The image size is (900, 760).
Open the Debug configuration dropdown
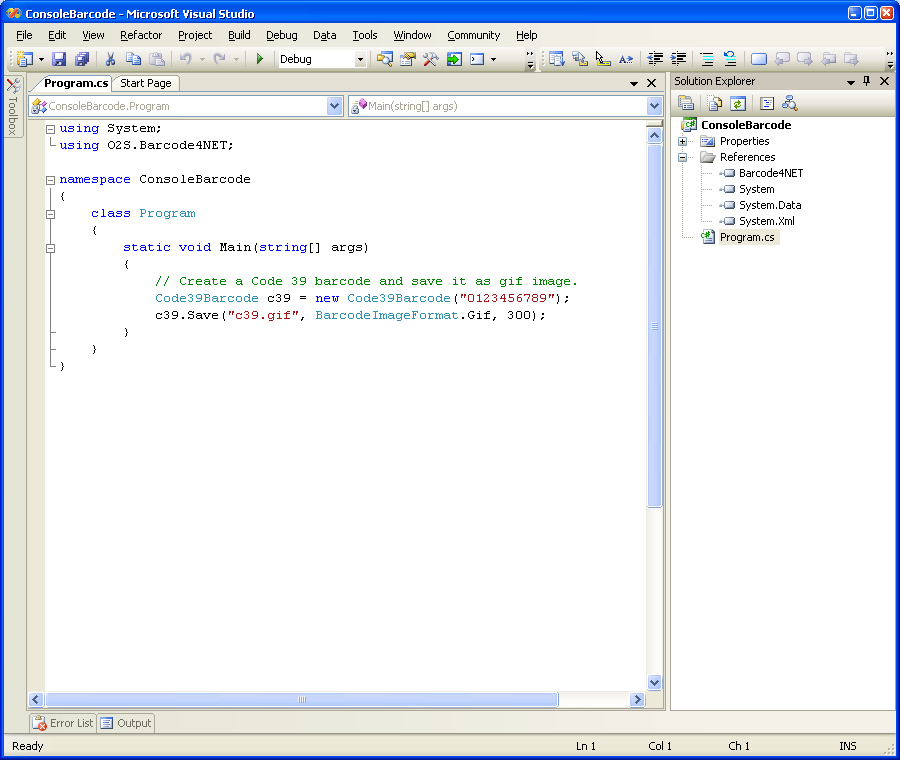360,60
